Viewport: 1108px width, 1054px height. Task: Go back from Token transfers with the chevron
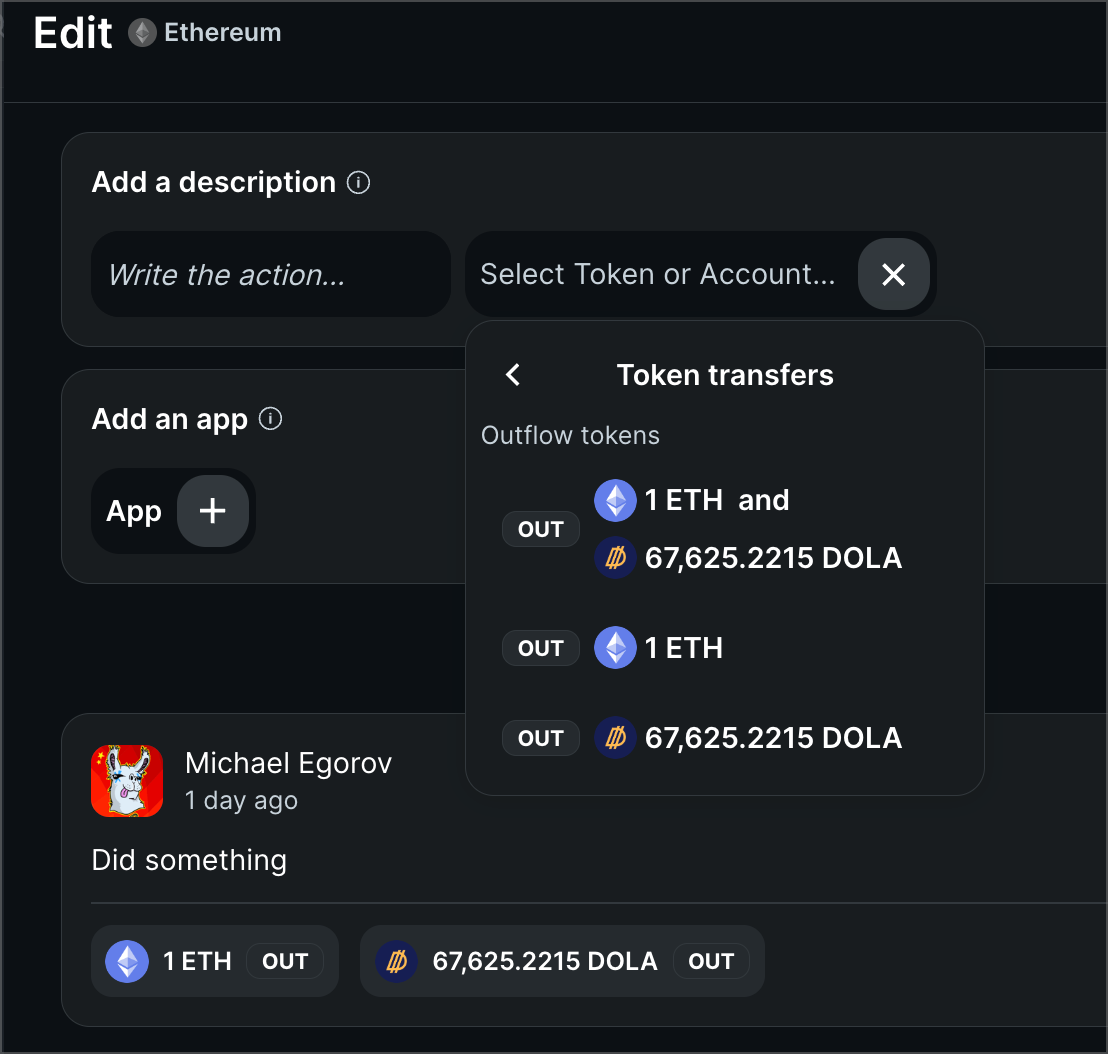pos(512,374)
